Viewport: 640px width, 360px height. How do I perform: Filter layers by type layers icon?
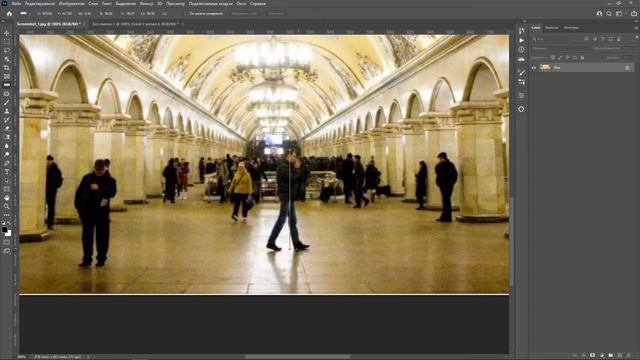(603, 39)
